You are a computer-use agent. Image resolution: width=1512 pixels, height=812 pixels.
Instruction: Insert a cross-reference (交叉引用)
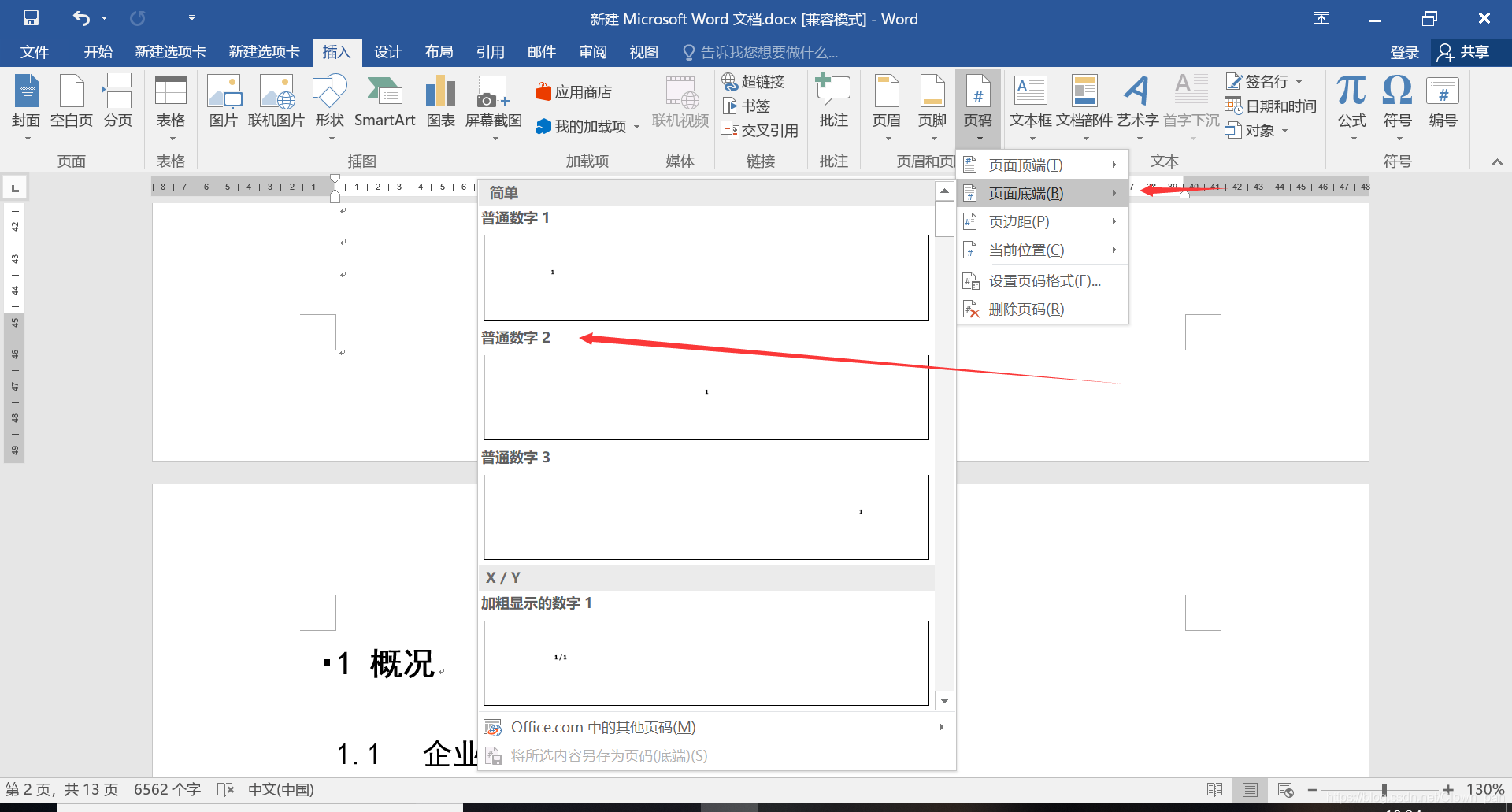click(x=760, y=131)
